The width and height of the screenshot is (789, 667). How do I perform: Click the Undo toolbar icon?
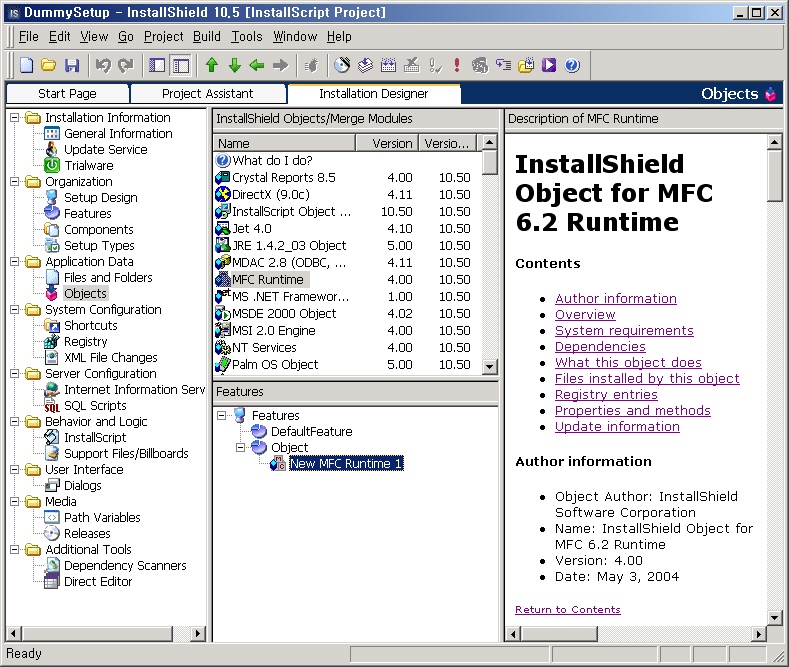pyautogui.click(x=103, y=65)
